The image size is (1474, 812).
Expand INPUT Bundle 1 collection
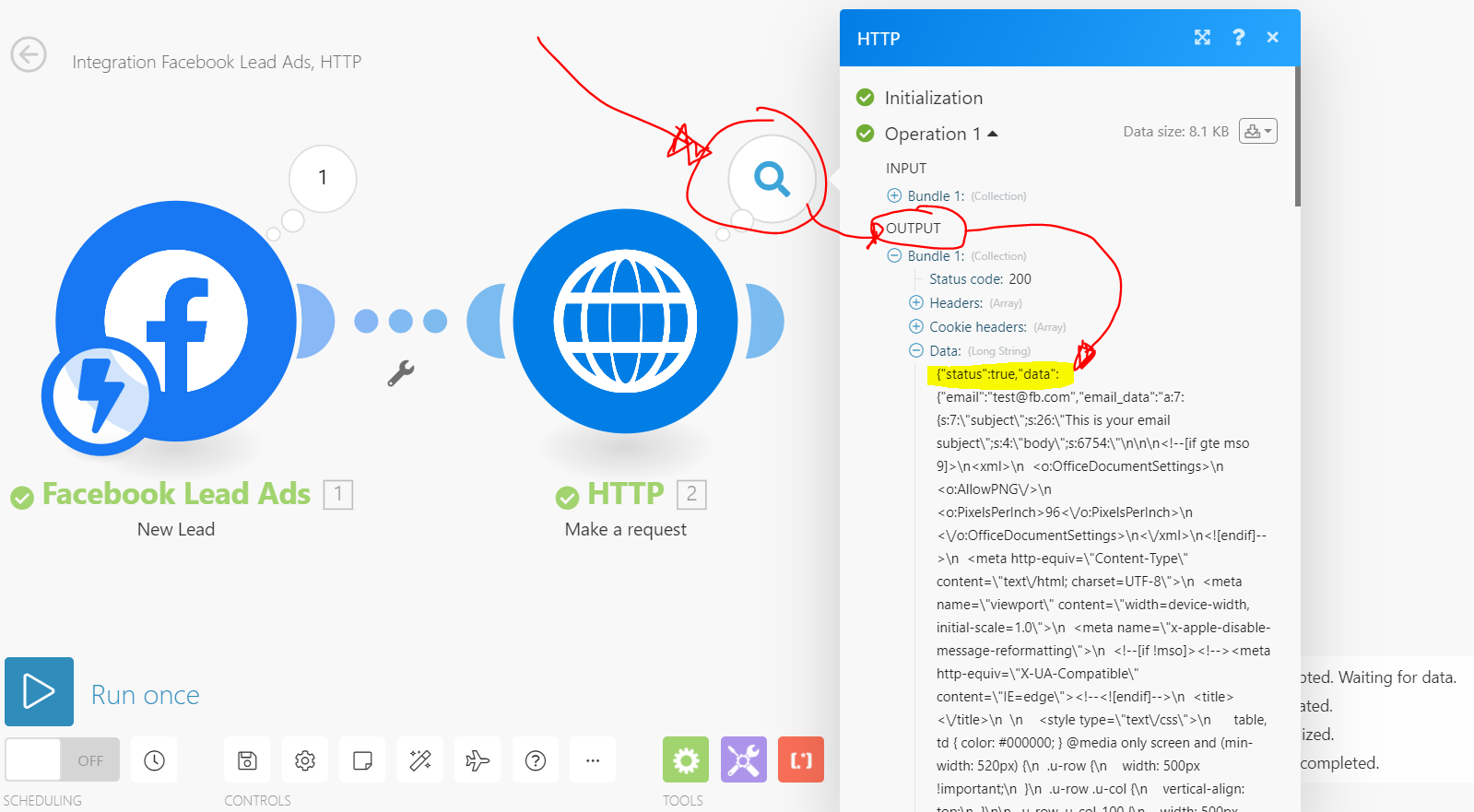pos(894,195)
